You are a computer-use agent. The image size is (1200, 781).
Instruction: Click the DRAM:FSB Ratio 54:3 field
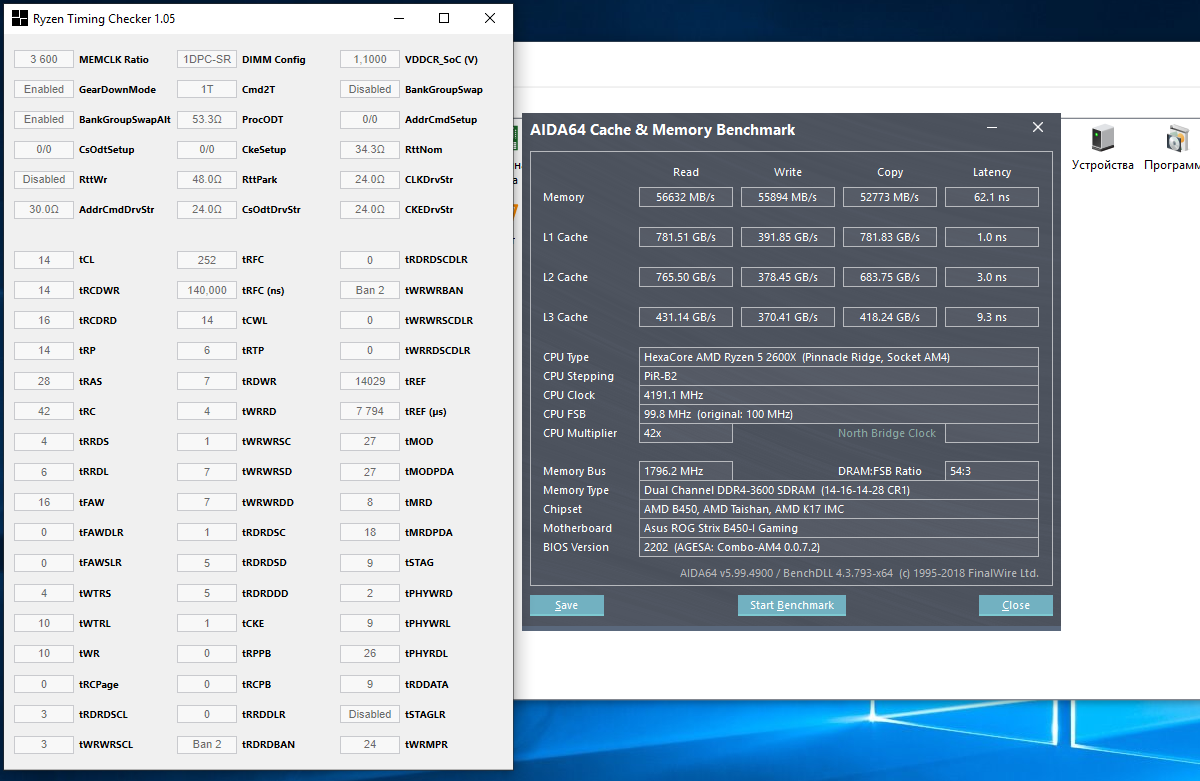[x=992, y=471]
